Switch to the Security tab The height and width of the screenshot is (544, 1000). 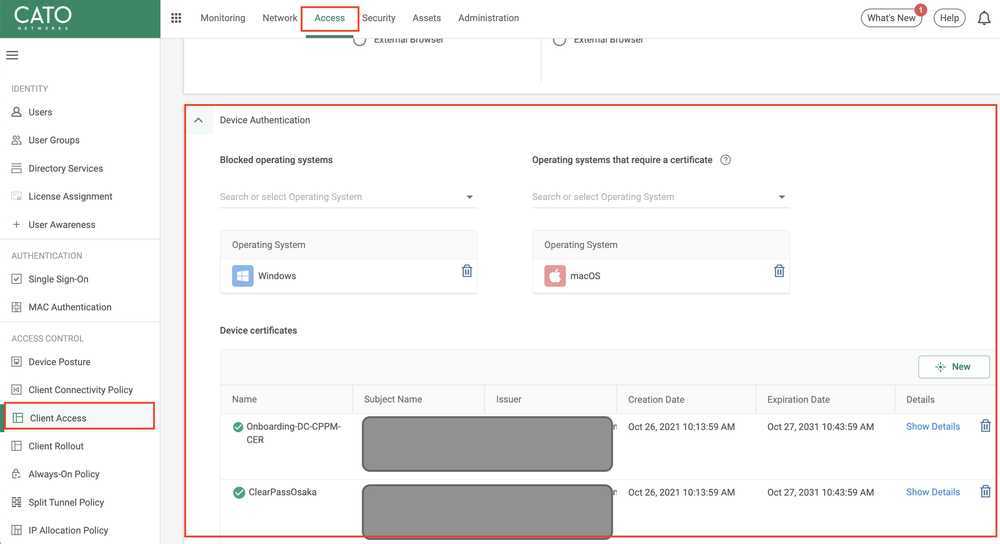[x=379, y=18]
